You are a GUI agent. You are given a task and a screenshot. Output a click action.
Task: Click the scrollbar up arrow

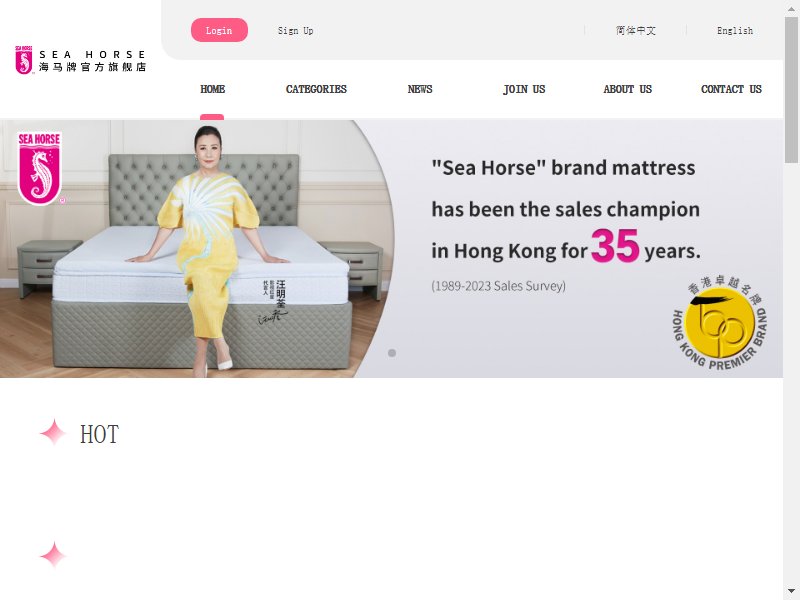tap(791, 9)
